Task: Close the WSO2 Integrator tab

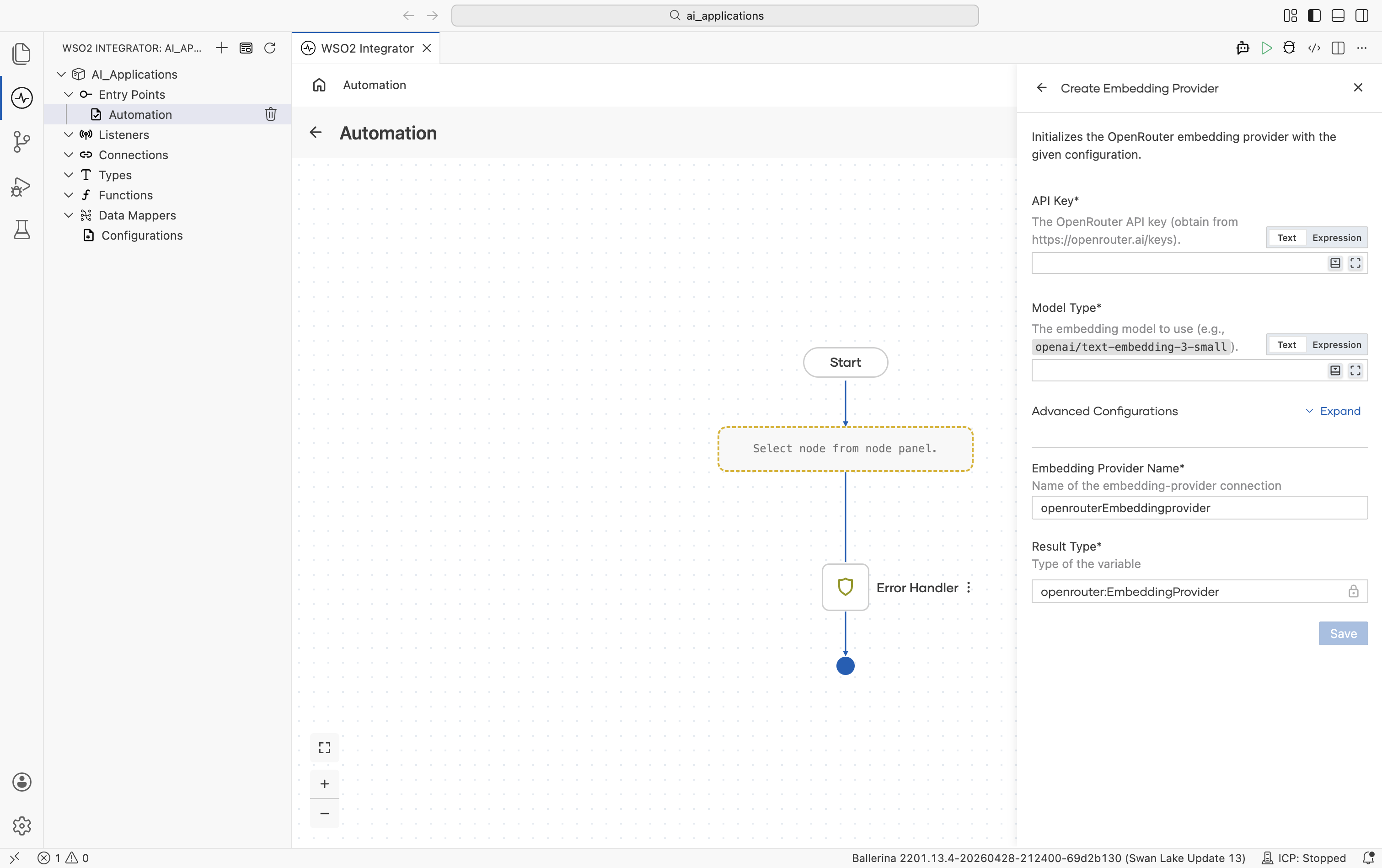Action: 427,48
